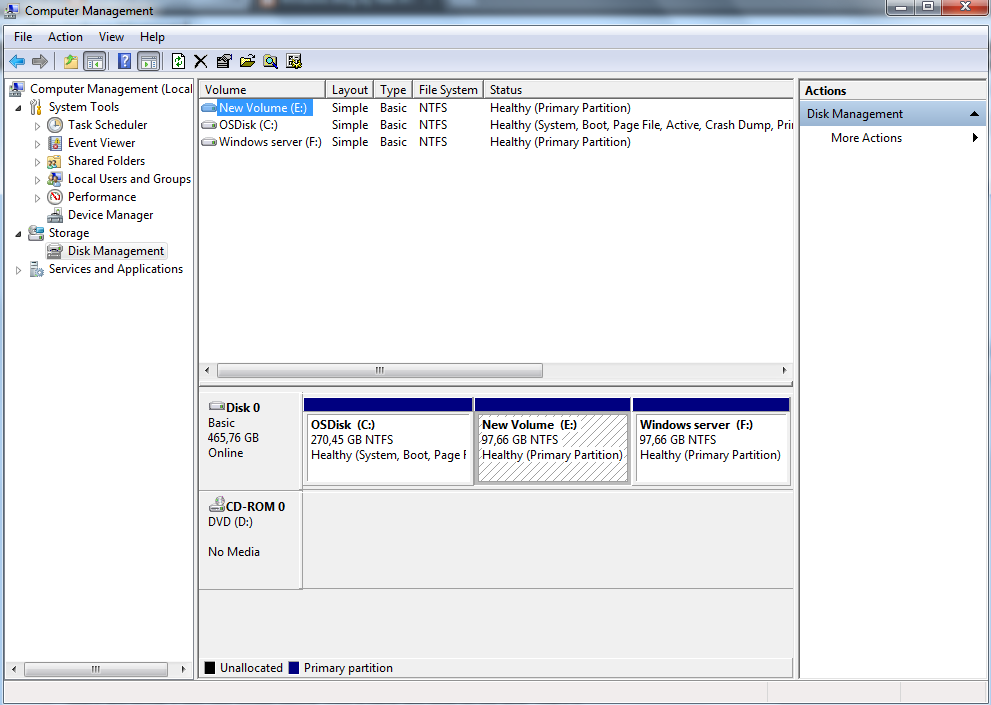The height and width of the screenshot is (705, 991).
Task: Collapse the Disk Management section header
Action: [974, 113]
